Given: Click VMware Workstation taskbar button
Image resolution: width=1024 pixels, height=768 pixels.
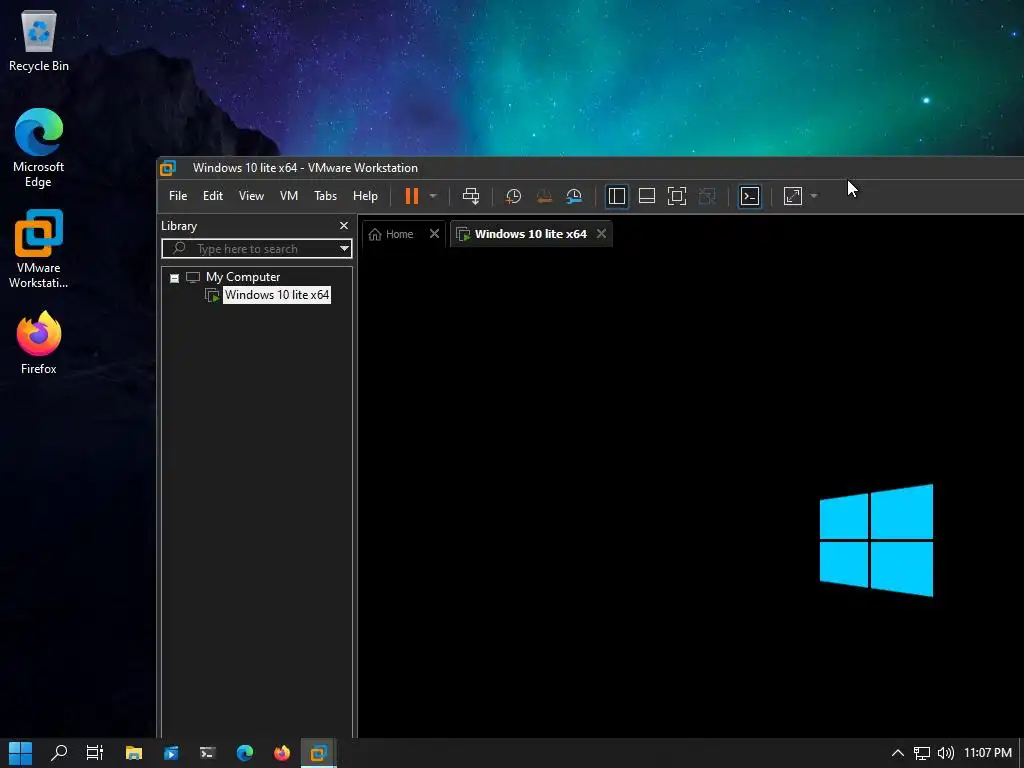Looking at the screenshot, I should [319, 753].
